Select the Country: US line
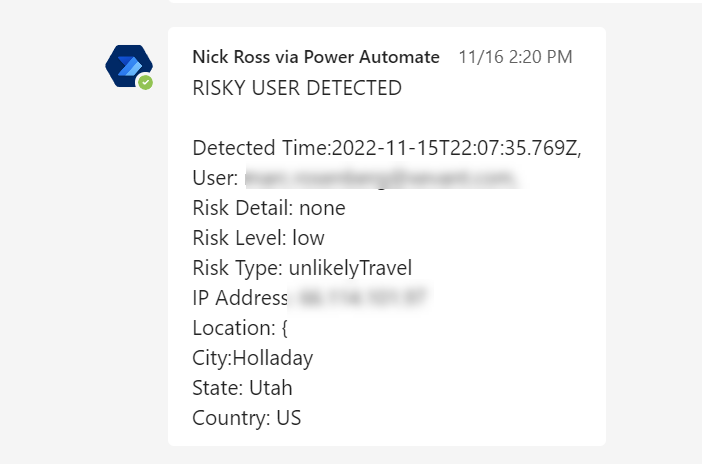 point(247,418)
